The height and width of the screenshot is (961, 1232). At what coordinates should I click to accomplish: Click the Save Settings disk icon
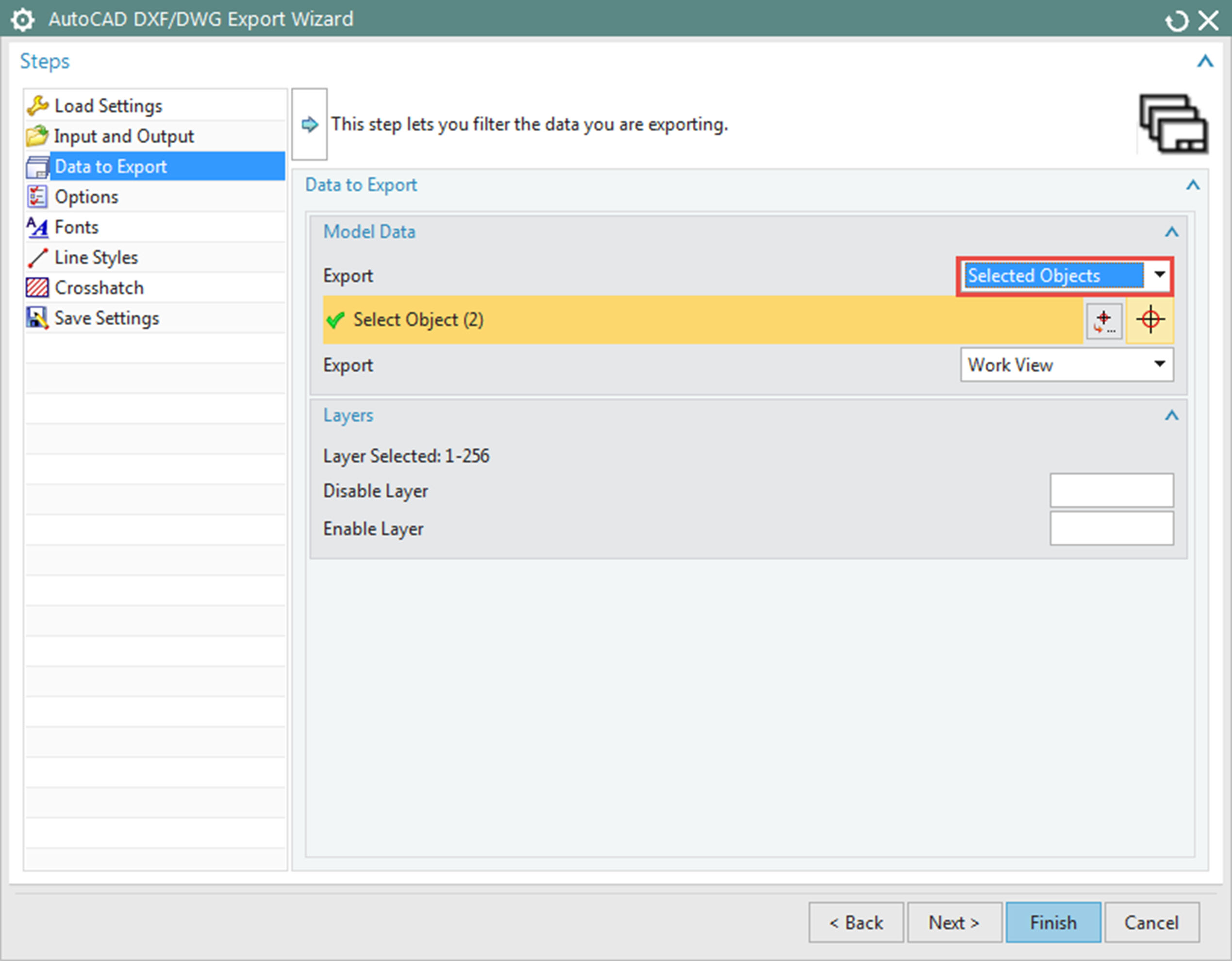pos(37,318)
